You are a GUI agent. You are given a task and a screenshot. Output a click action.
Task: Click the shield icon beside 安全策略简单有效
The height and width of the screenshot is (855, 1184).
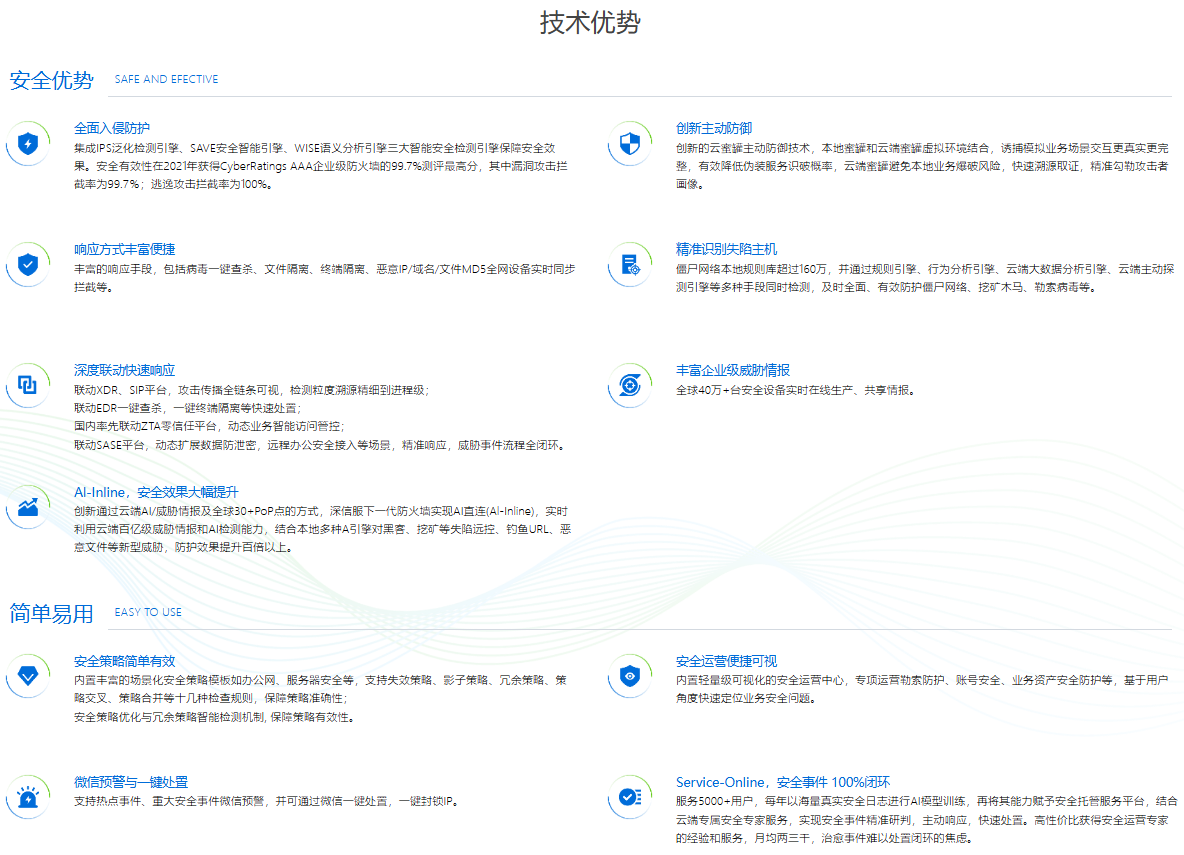(x=28, y=675)
